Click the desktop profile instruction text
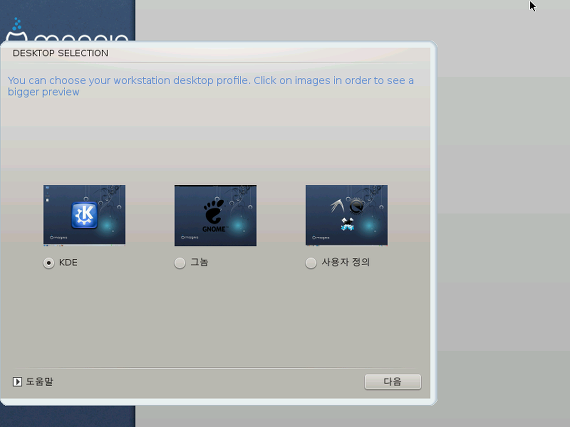Viewport: 570px width, 427px height. (211, 86)
